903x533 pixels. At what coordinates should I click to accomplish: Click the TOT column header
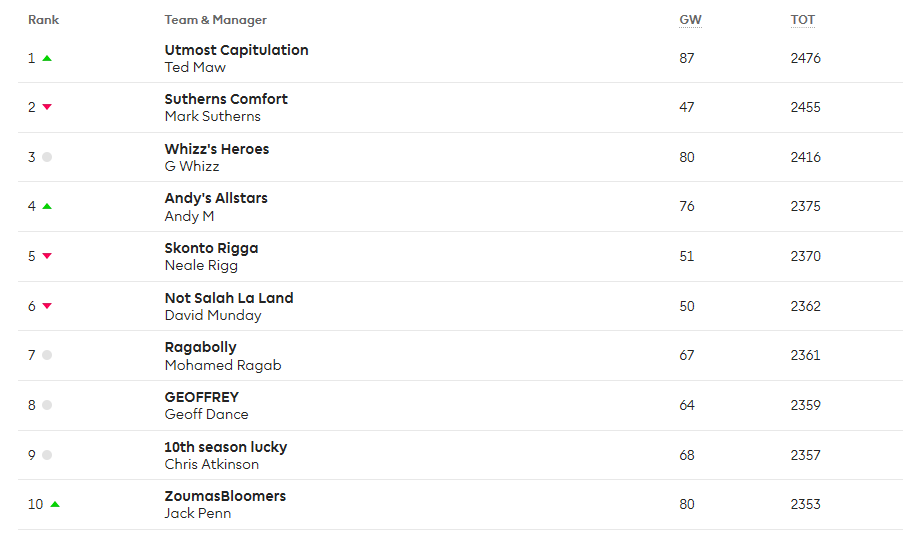803,20
